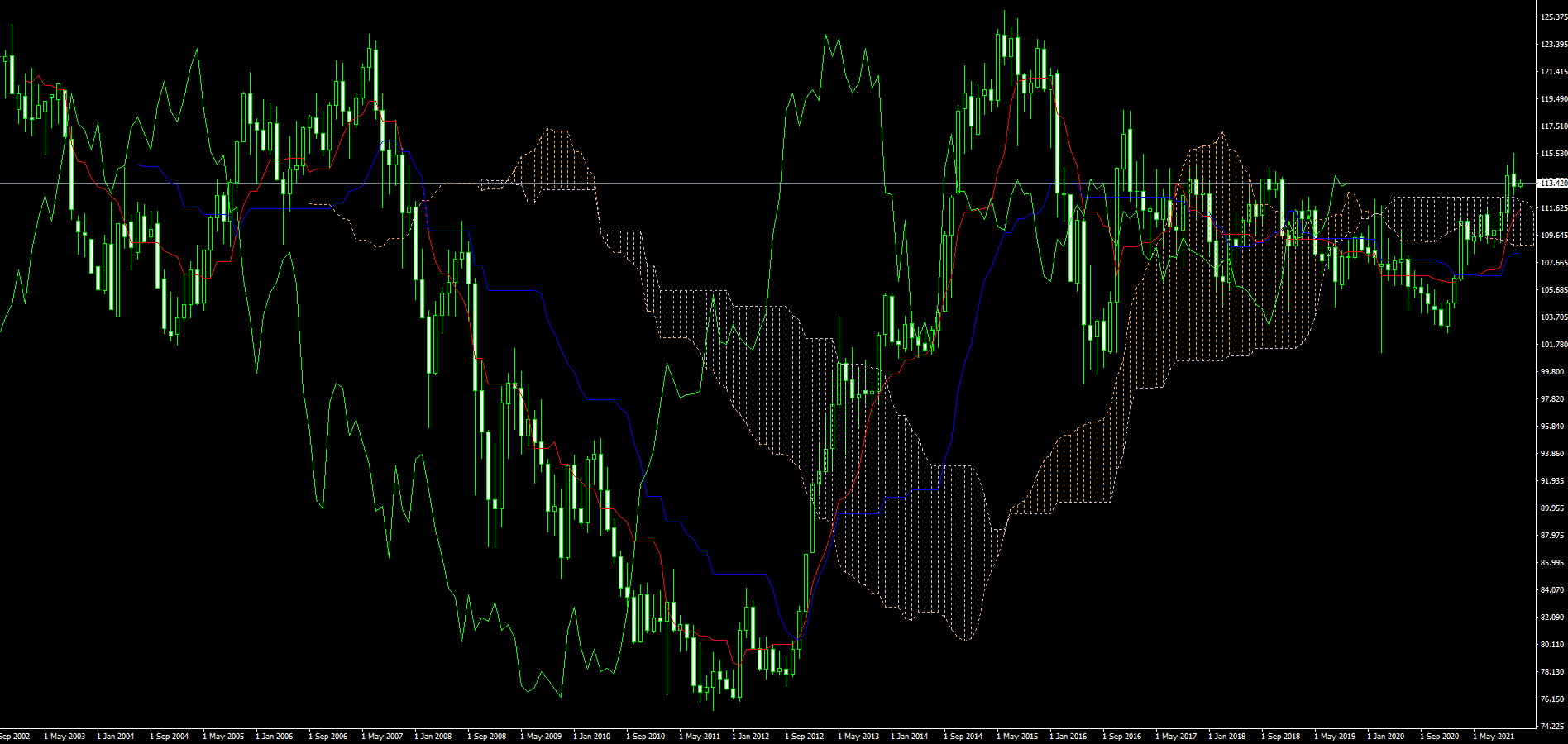
Task: Click the 1 Sep 2004 date label
Action: click(x=169, y=736)
